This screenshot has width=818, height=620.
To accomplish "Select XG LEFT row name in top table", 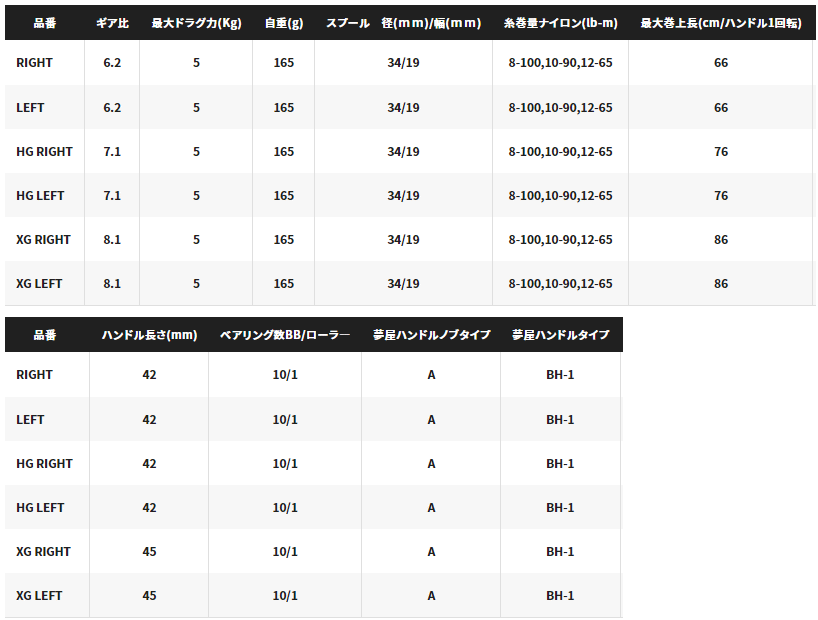I will [39, 283].
